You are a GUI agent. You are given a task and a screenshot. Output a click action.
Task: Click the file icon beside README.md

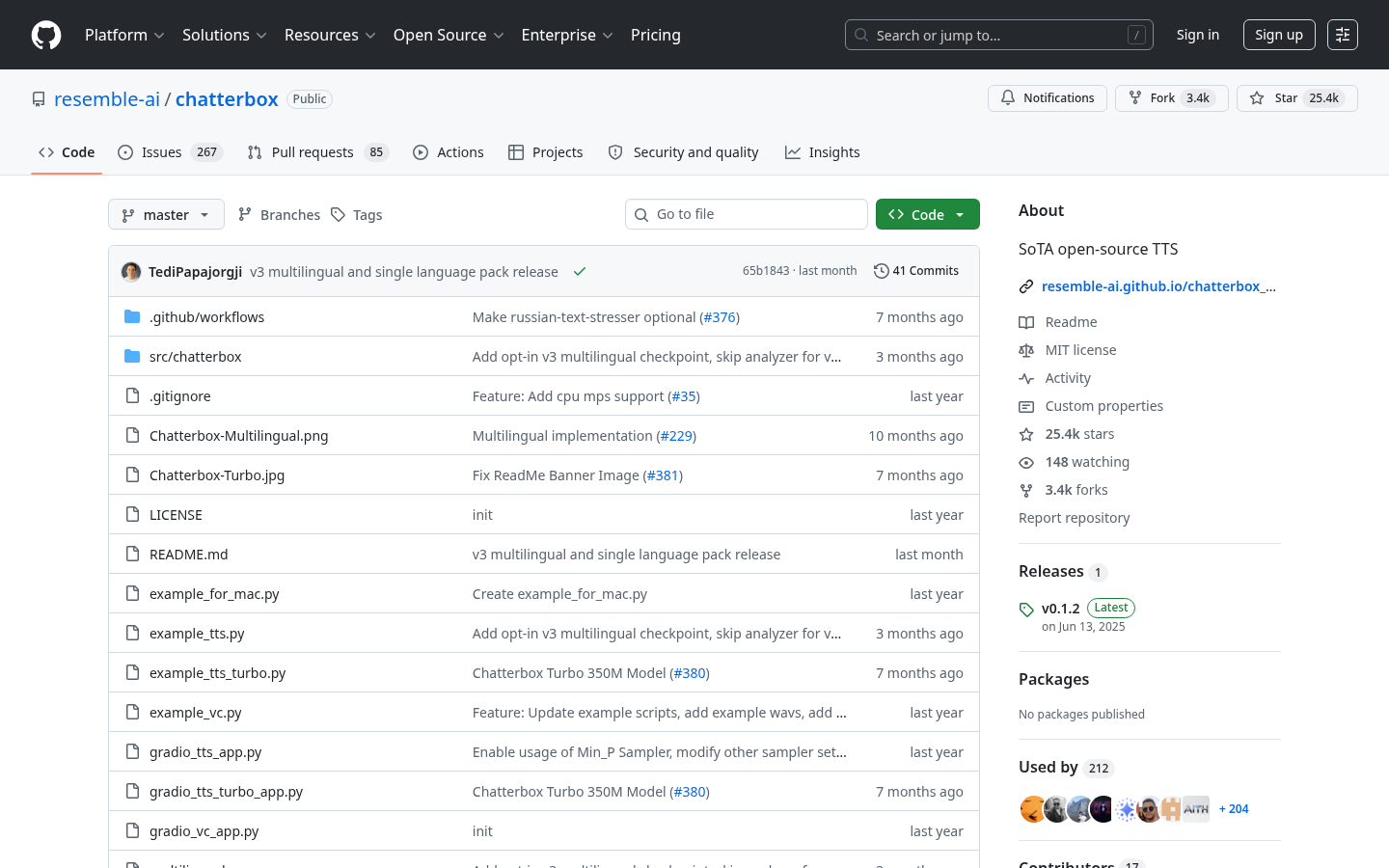(132, 554)
